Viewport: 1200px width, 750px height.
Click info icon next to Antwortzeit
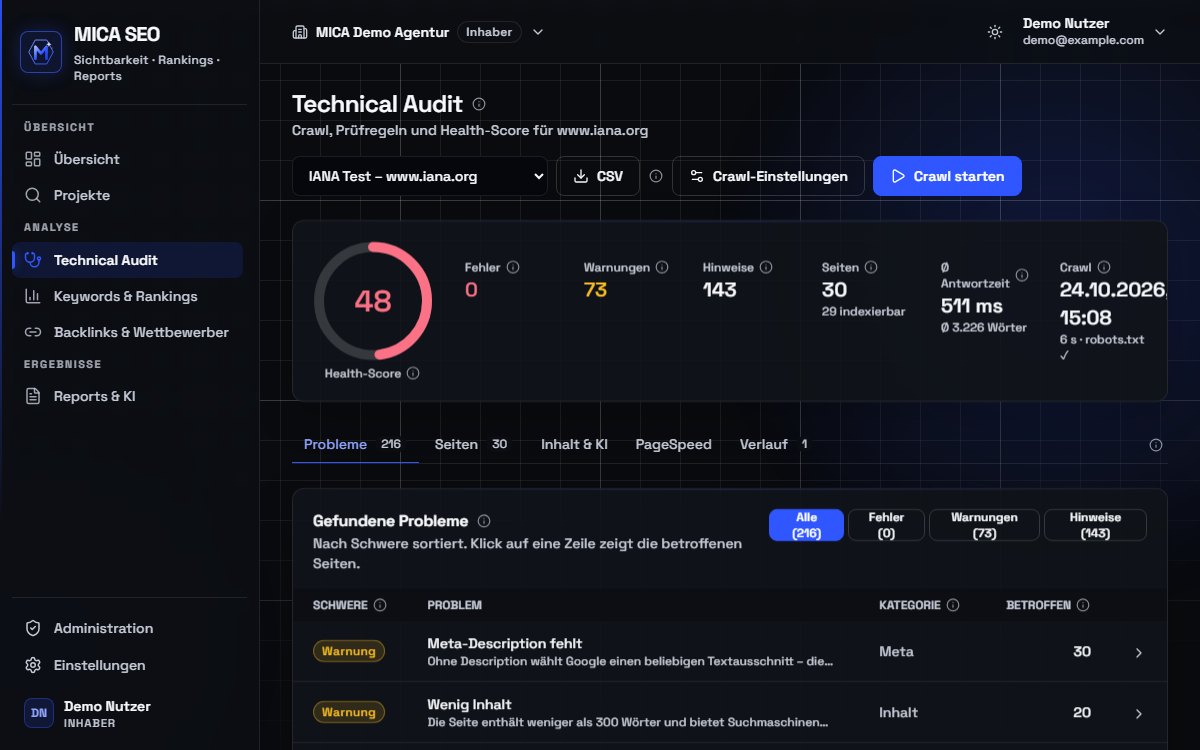(x=1022, y=275)
